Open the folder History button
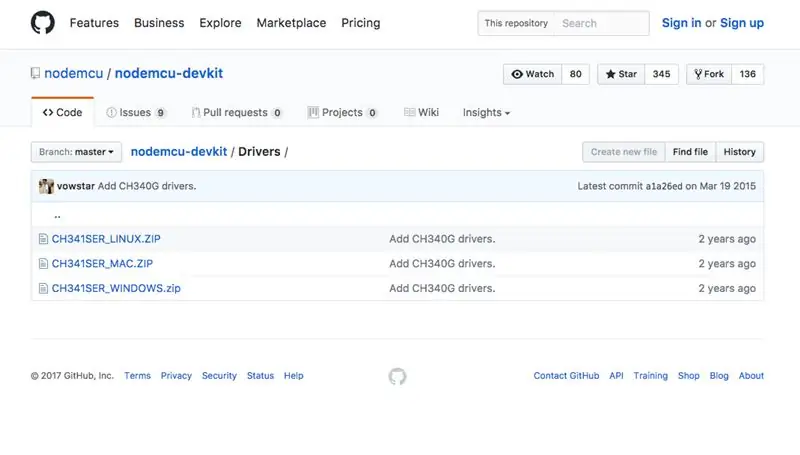Image resolution: width=800 pixels, height=455 pixels. (740, 152)
